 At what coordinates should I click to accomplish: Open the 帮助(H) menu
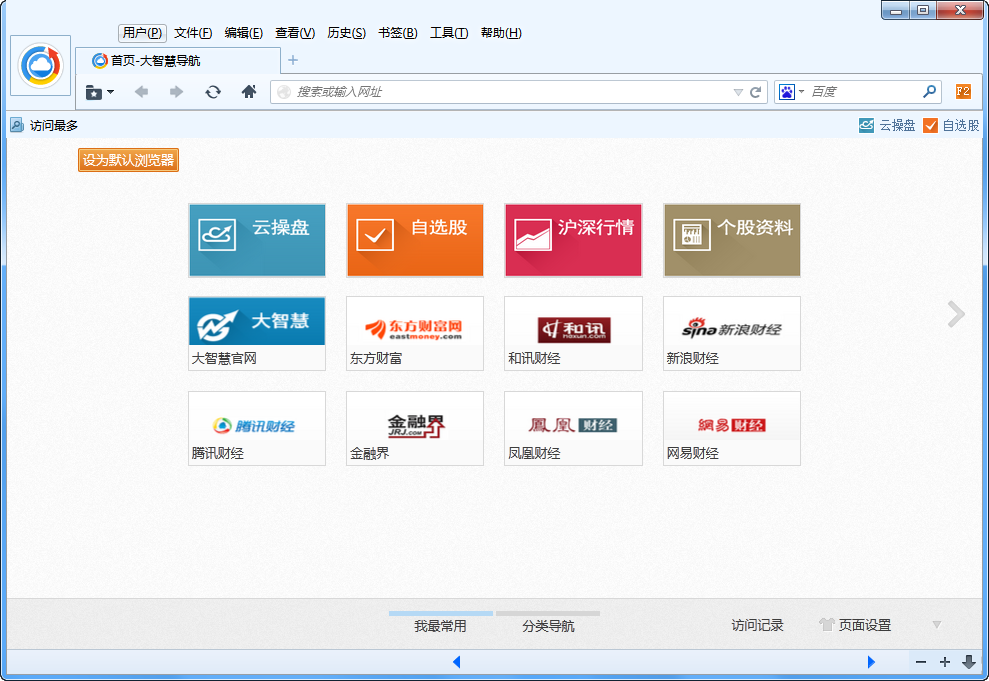[x=501, y=33]
